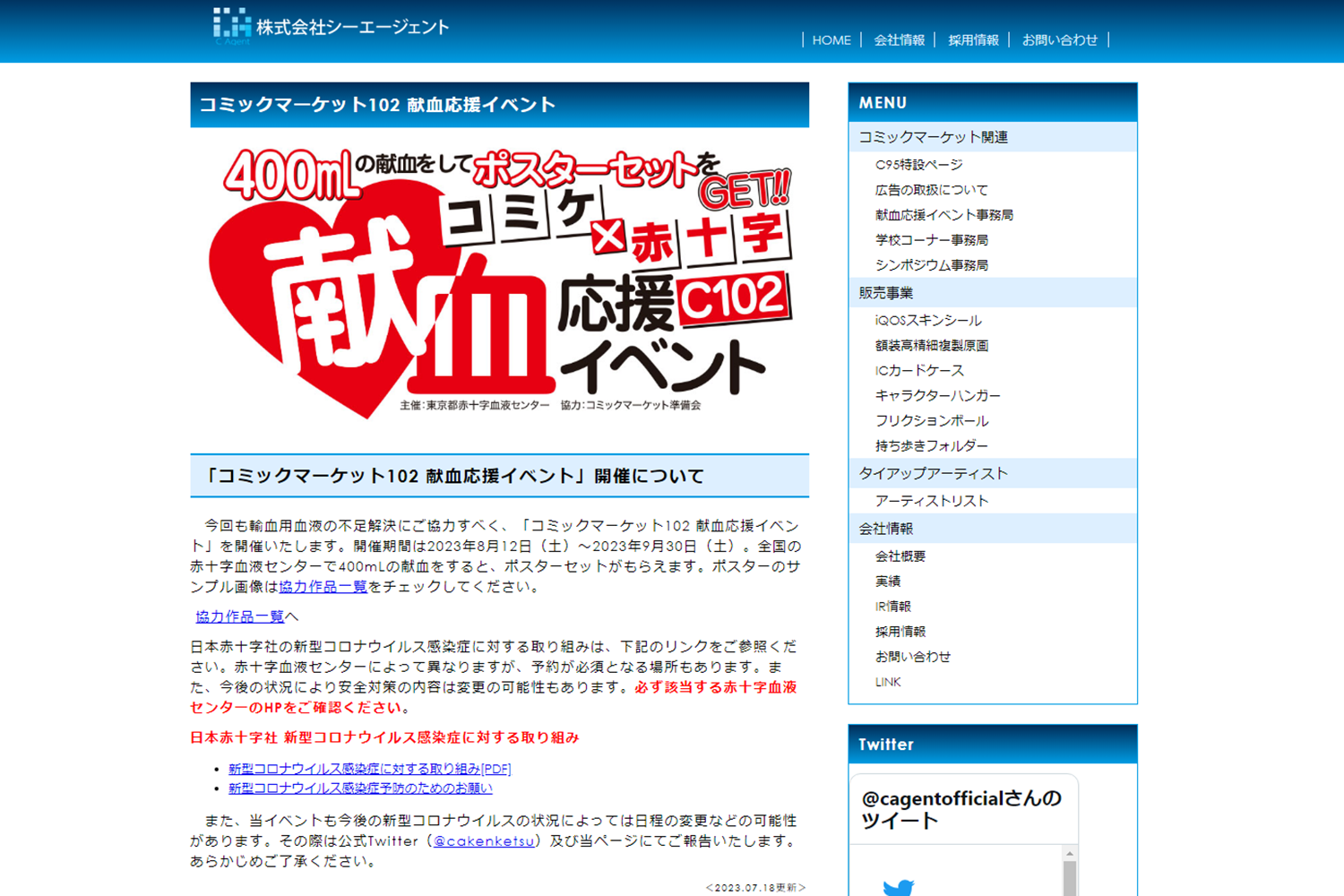This screenshot has width=1344, height=896.
Task: Open the HOME navigation item
Action: pyautogui.click(x=831, y=40)
